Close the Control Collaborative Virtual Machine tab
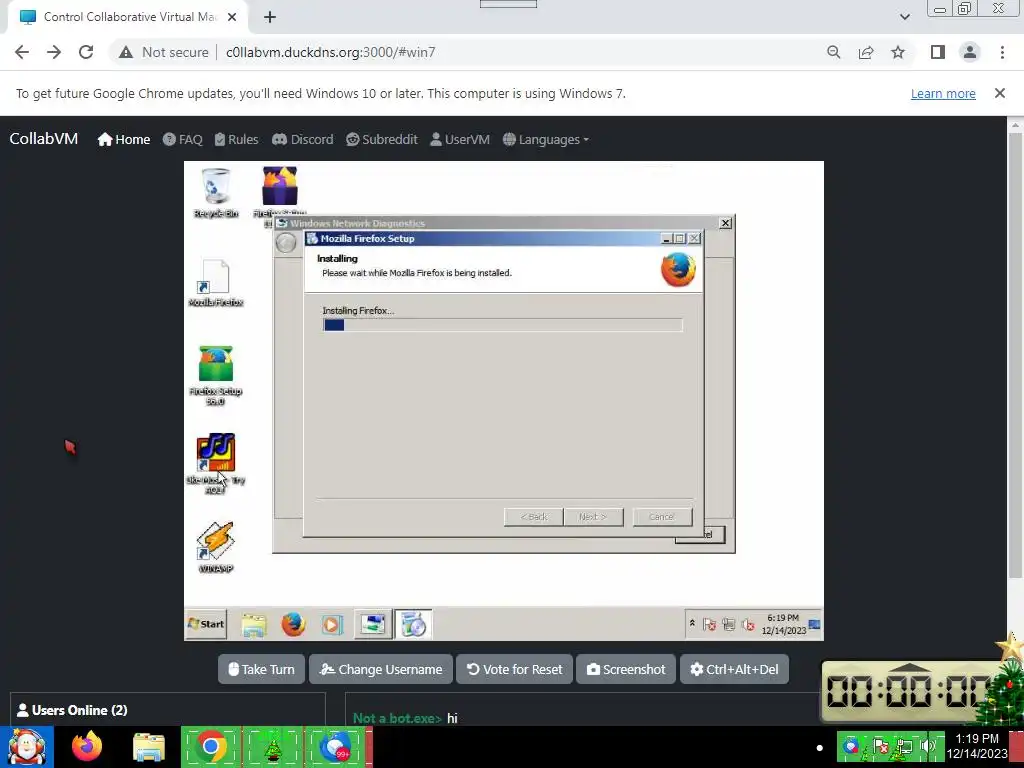The width and height of the screenshot is (1024, 768). [232, 17]
